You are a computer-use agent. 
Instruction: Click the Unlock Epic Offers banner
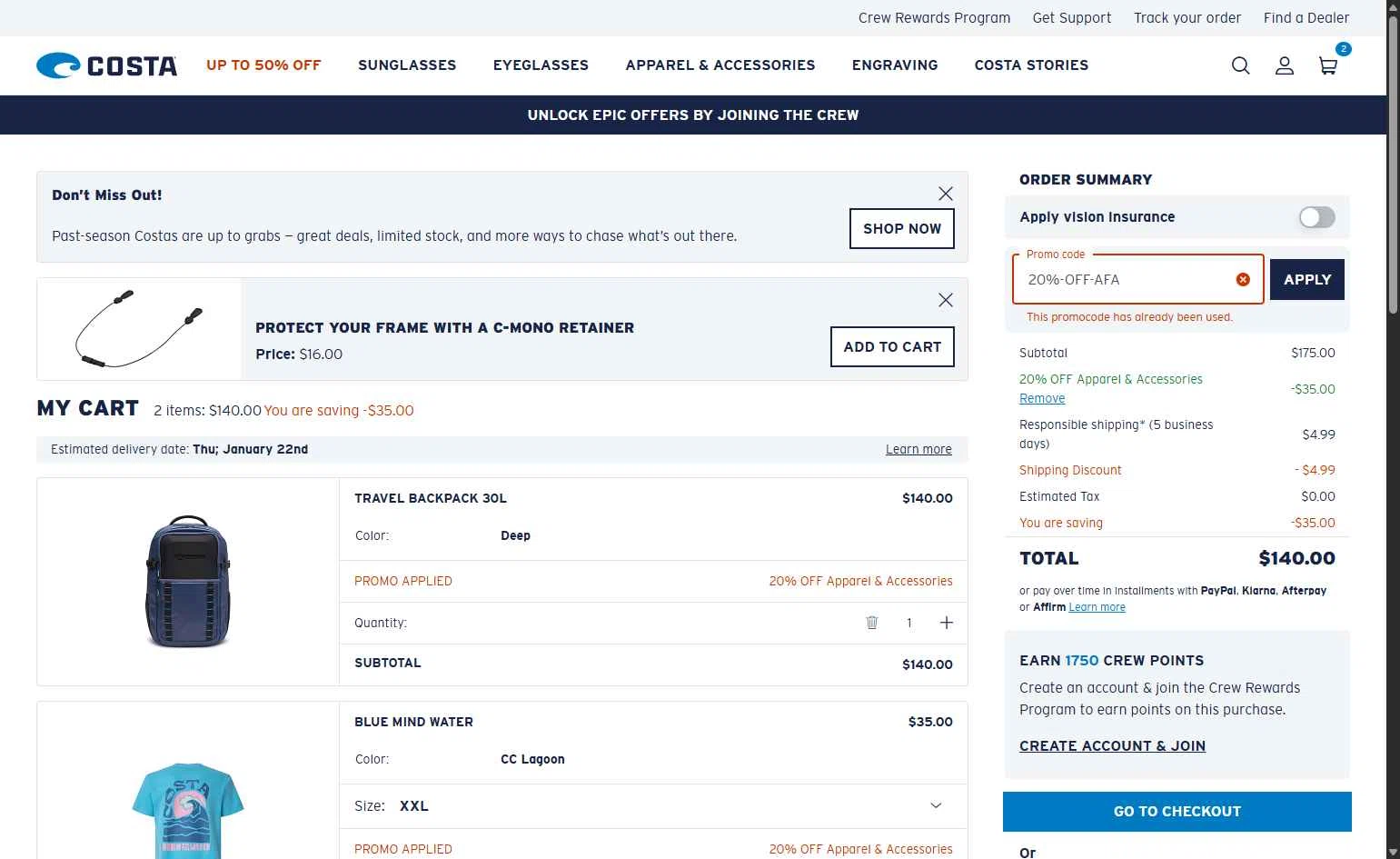[x=693, y=115]
